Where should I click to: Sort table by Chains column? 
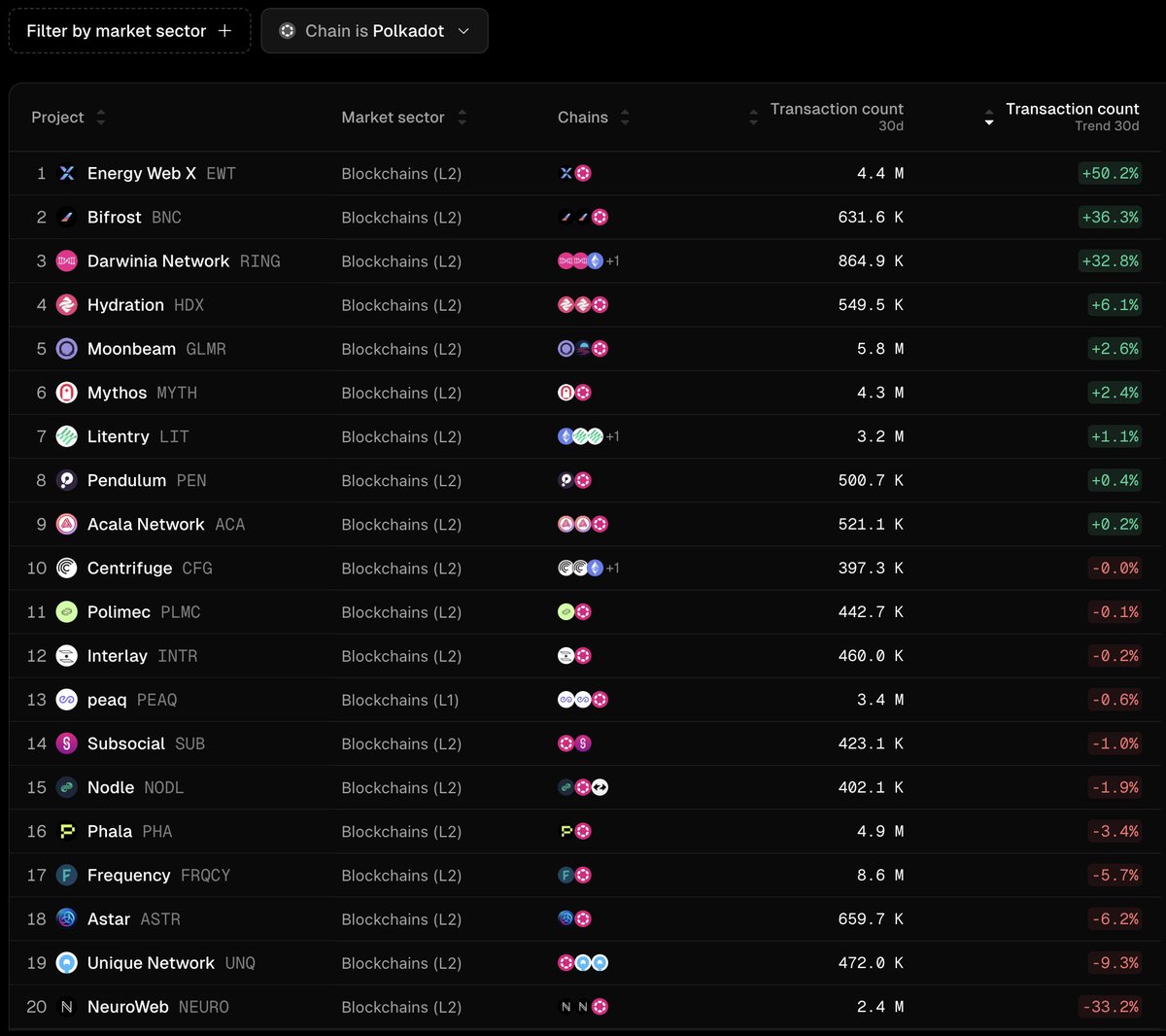593,117
